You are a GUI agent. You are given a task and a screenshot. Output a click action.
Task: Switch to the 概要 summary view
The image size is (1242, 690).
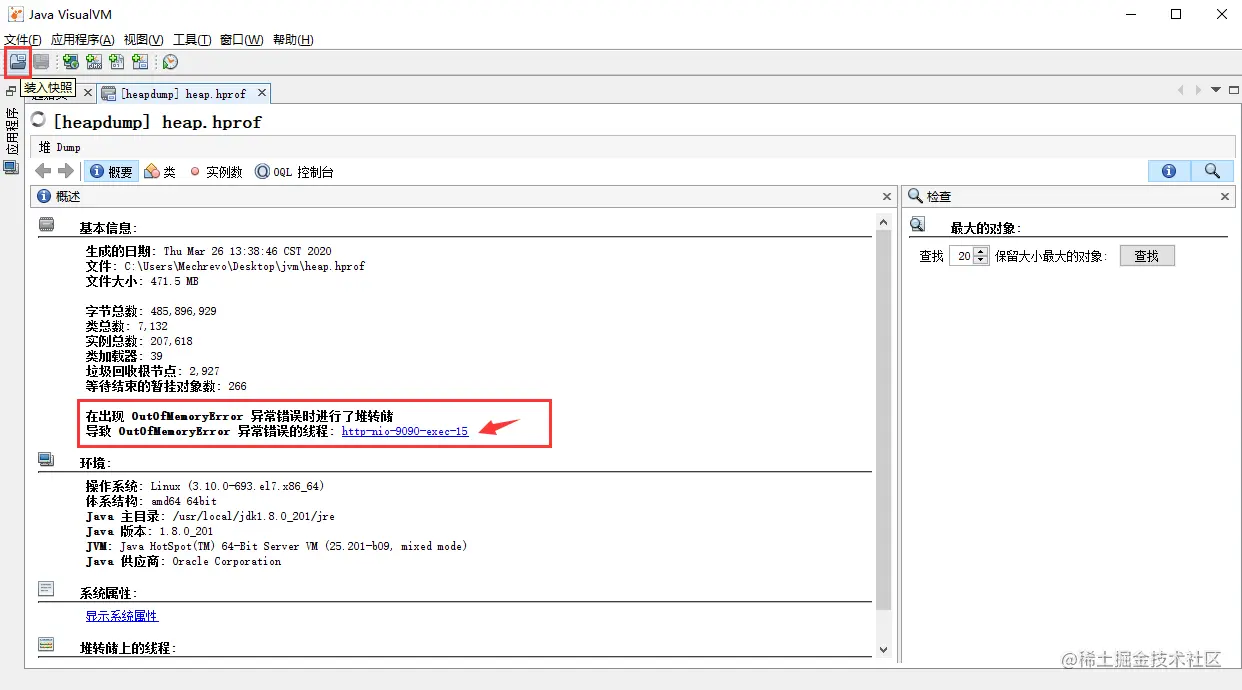(111, 172)
